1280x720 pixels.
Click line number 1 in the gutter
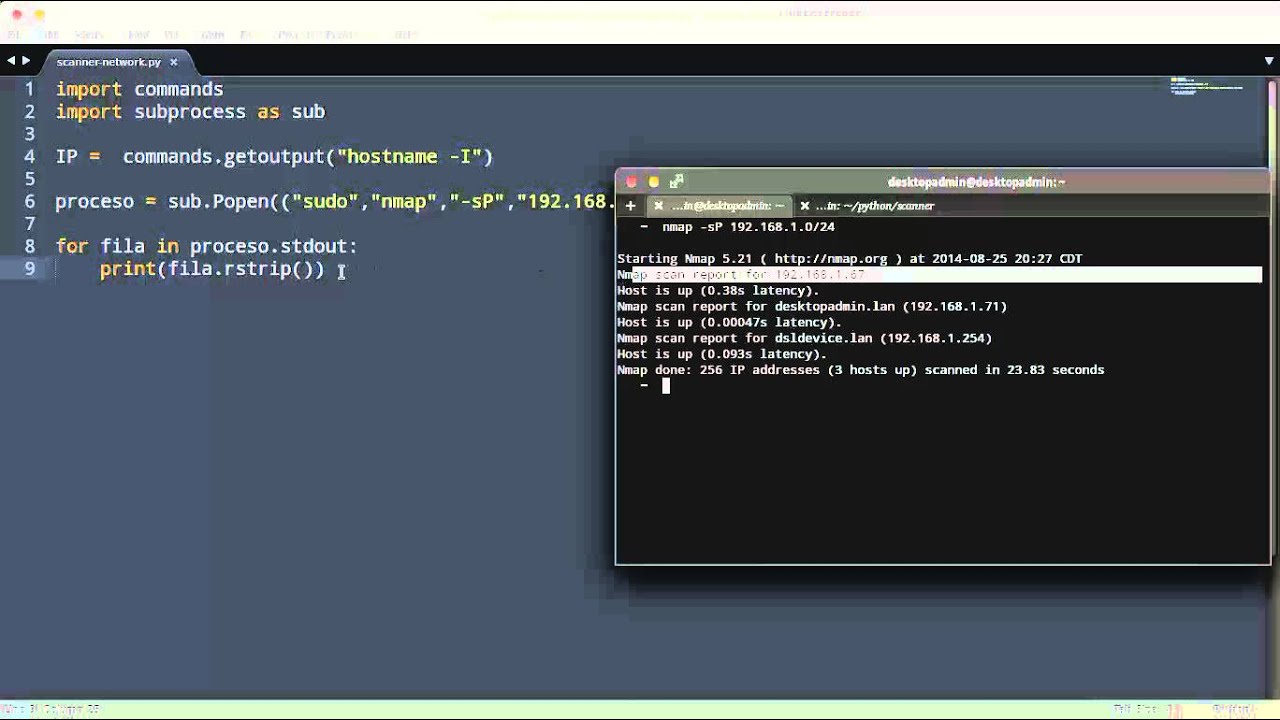click(x=30, y=89)
